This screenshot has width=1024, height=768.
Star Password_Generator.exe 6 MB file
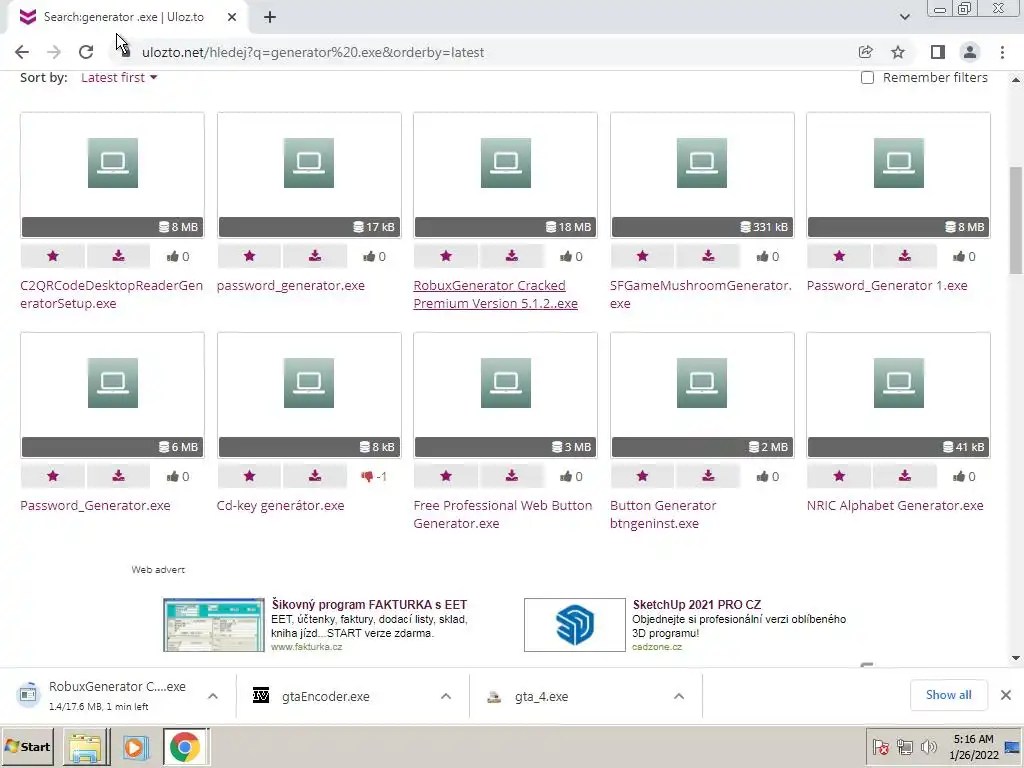click(53, 476)
